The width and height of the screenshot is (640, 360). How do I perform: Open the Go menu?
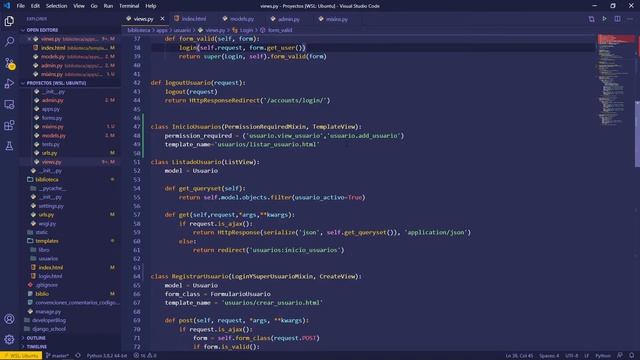94,6
